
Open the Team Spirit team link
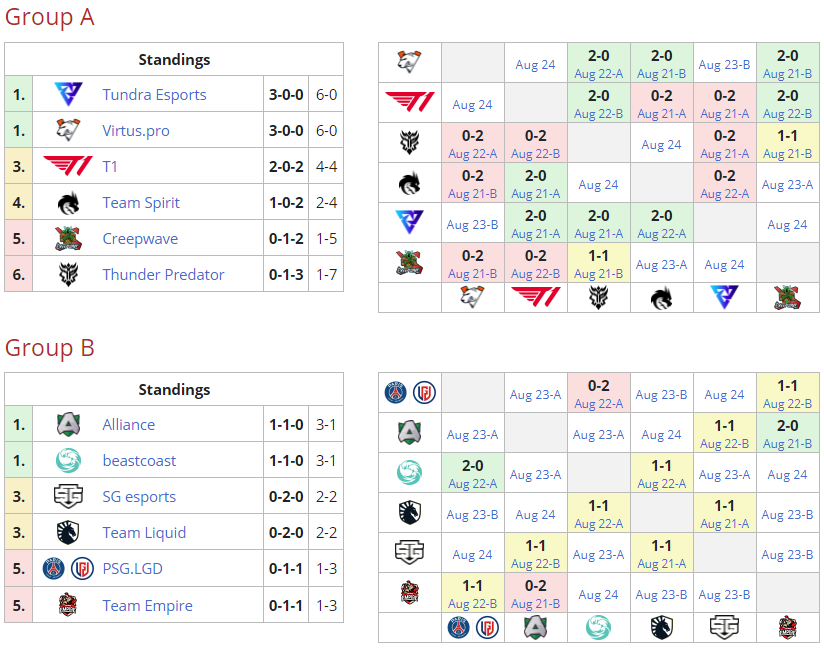point(141,203)
